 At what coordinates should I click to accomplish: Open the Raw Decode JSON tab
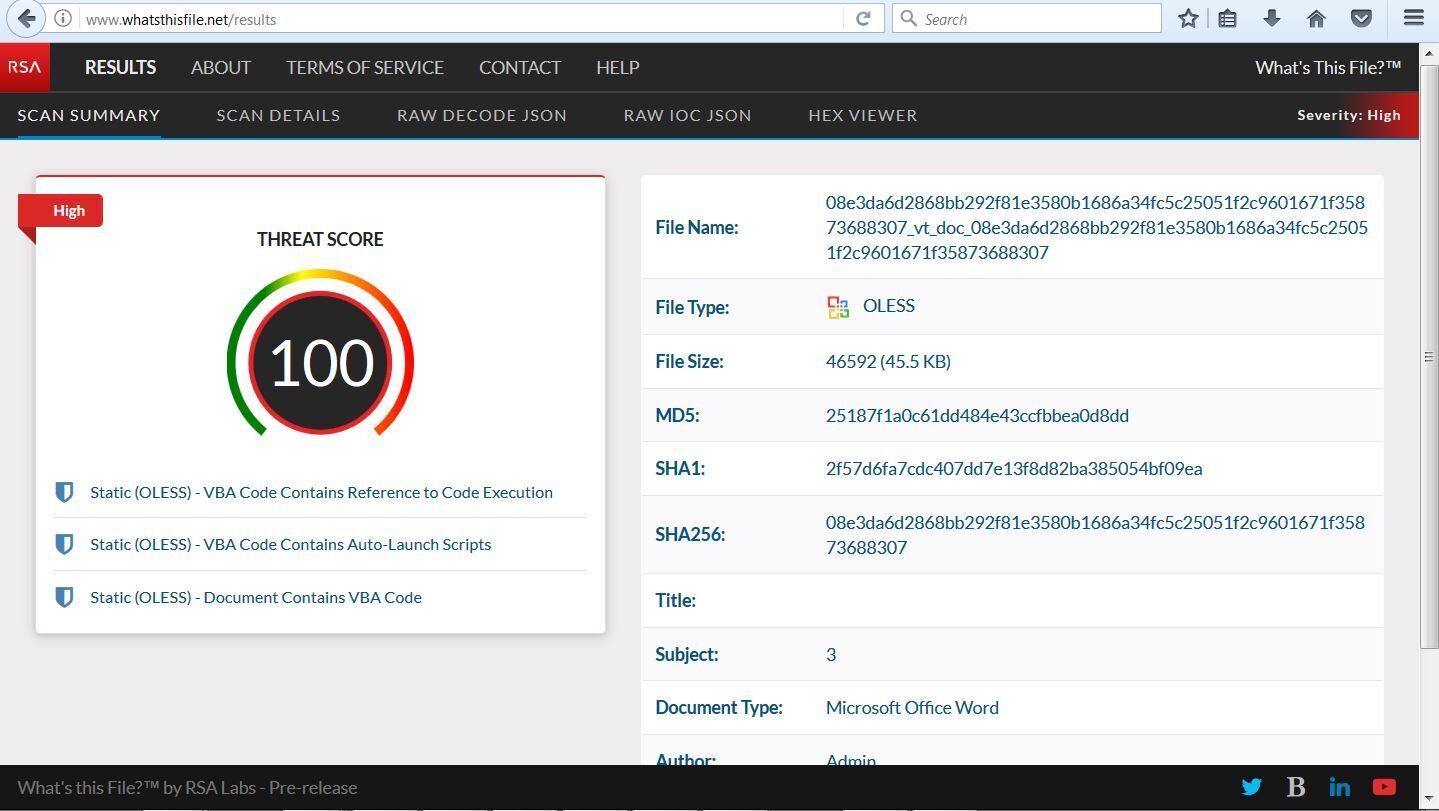click(481, 115)
